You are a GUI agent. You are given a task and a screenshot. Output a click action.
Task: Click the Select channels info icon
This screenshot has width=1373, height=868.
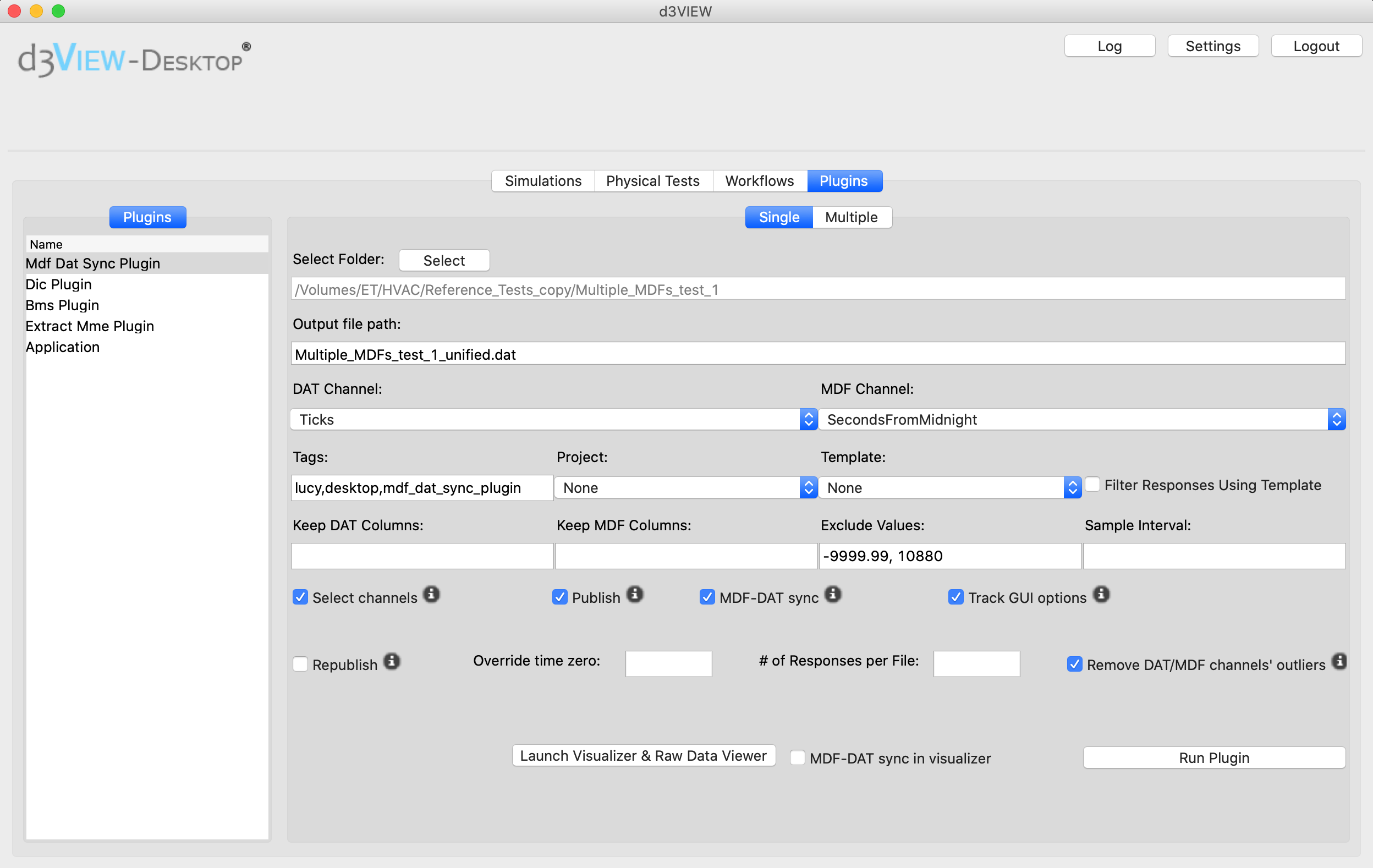pyautogui.click(x=432, y=596)
